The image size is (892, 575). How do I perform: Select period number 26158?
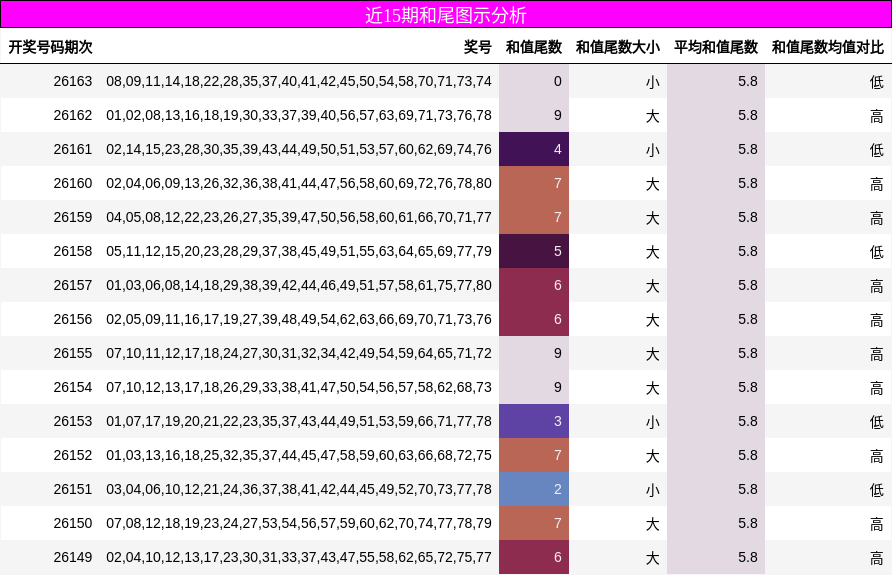[73, 251]
